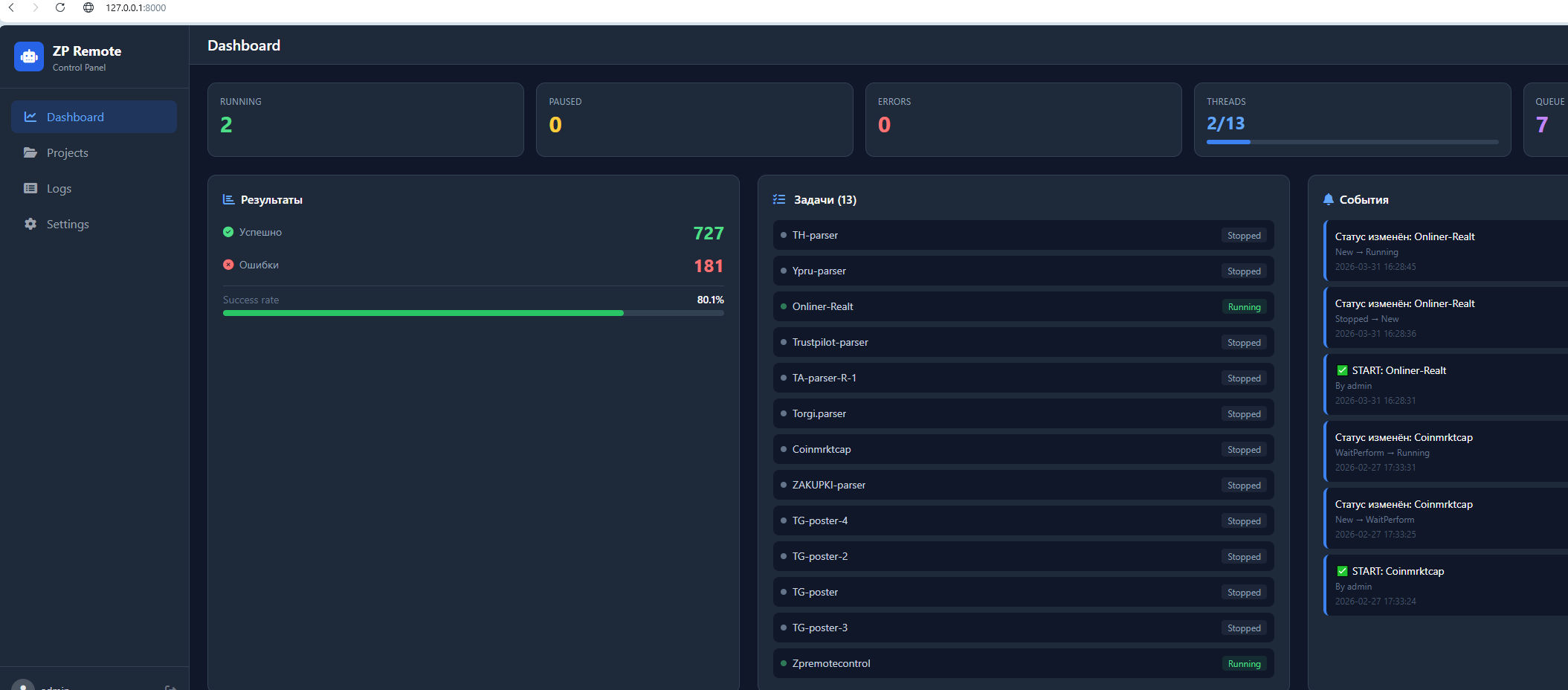Image resolution: width=1568 pixels, height=690 pixels.
Task: Click the bell icon next to События
Action: (1329, 199)
